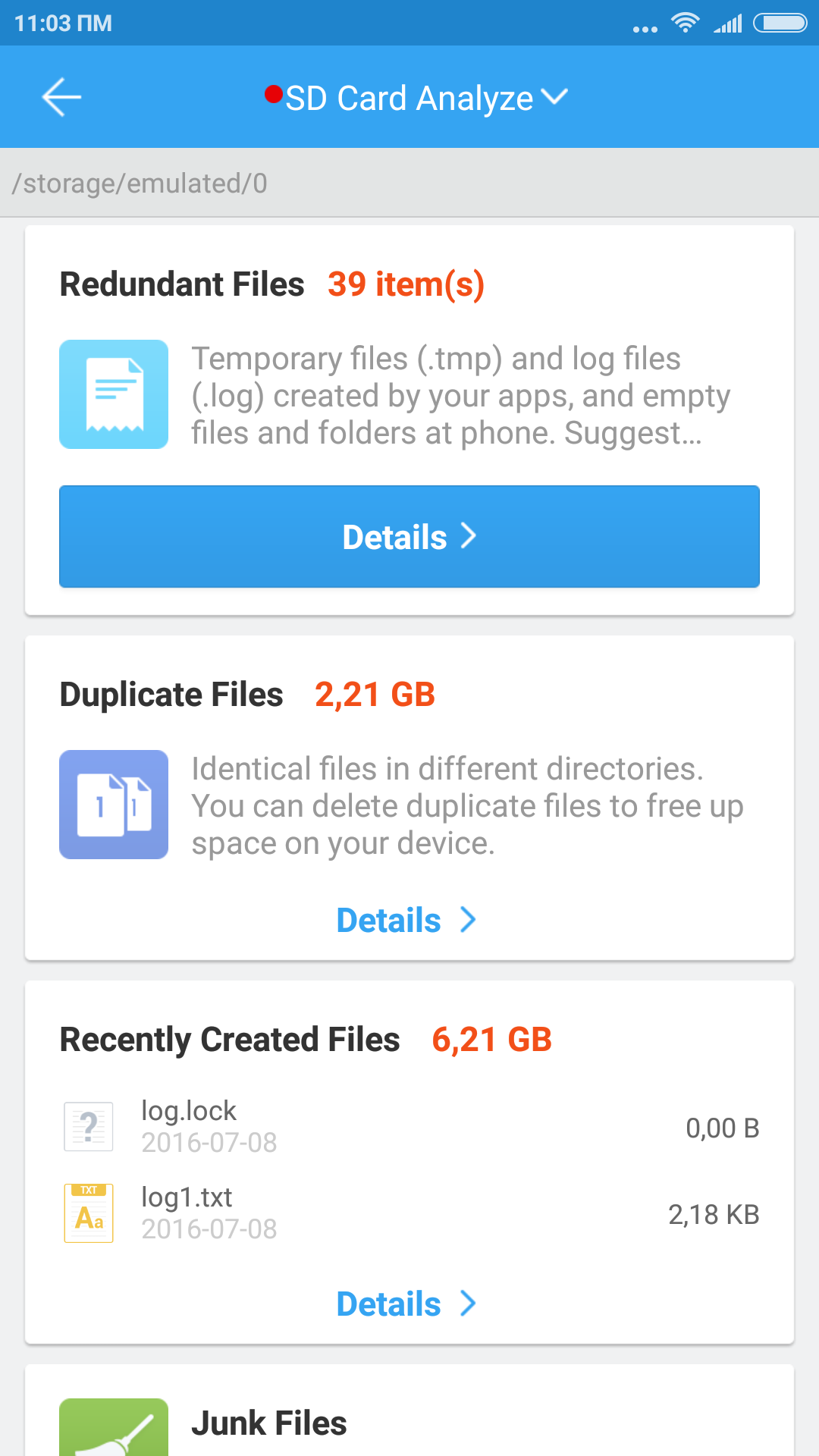Screen dimensions: 819x1456
Task: Select the log.lock unknown file icon
Action: (89, 1127)
